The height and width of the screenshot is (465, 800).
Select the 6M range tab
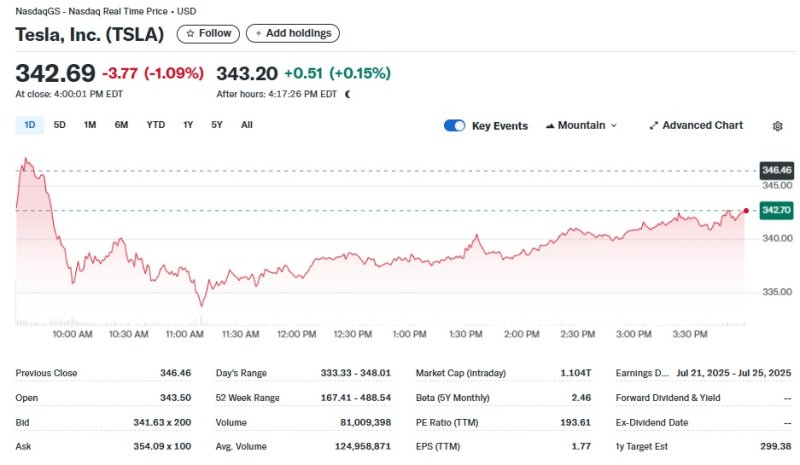coord(121,125)
